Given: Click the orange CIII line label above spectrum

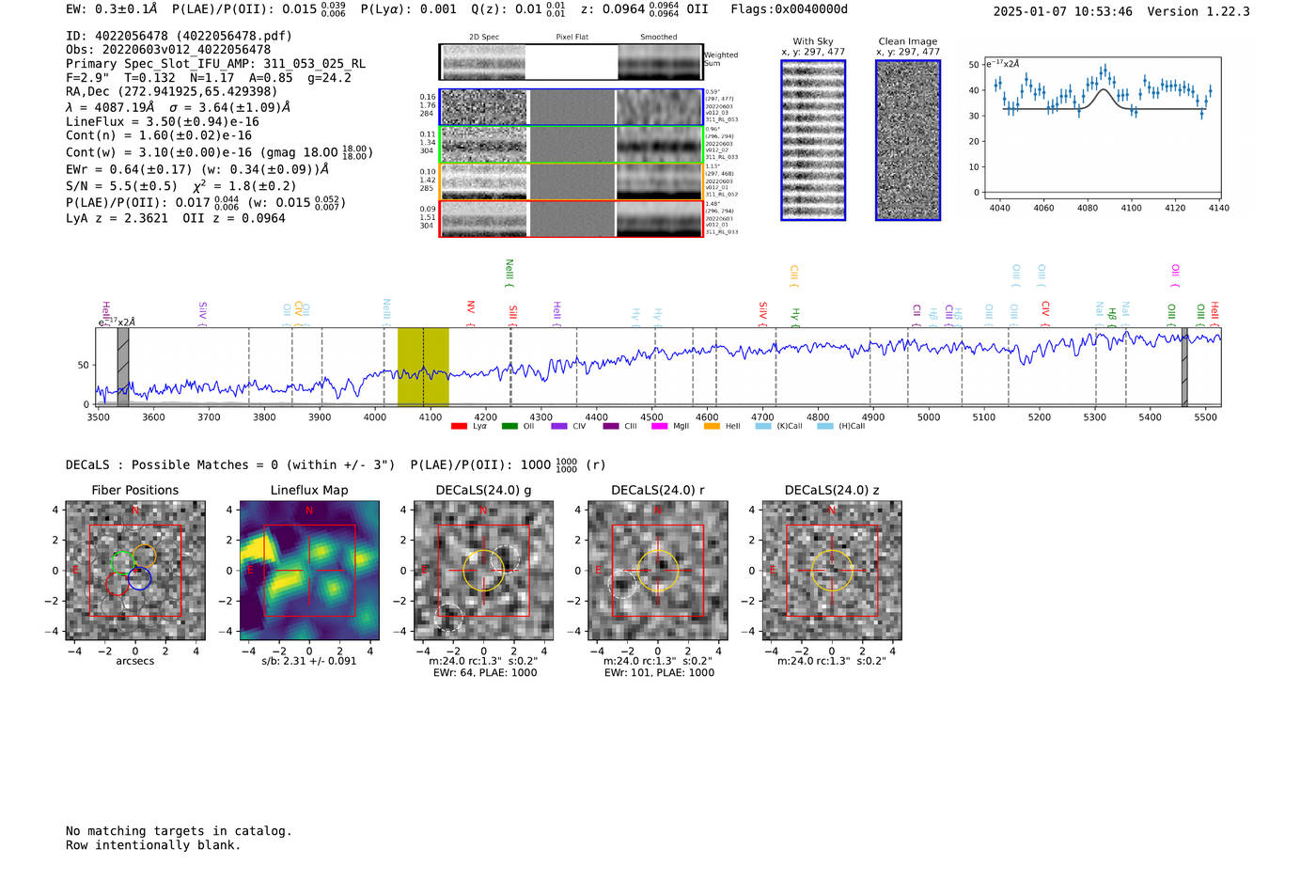Looking at the screenshot, I should [x=794, y=275].
